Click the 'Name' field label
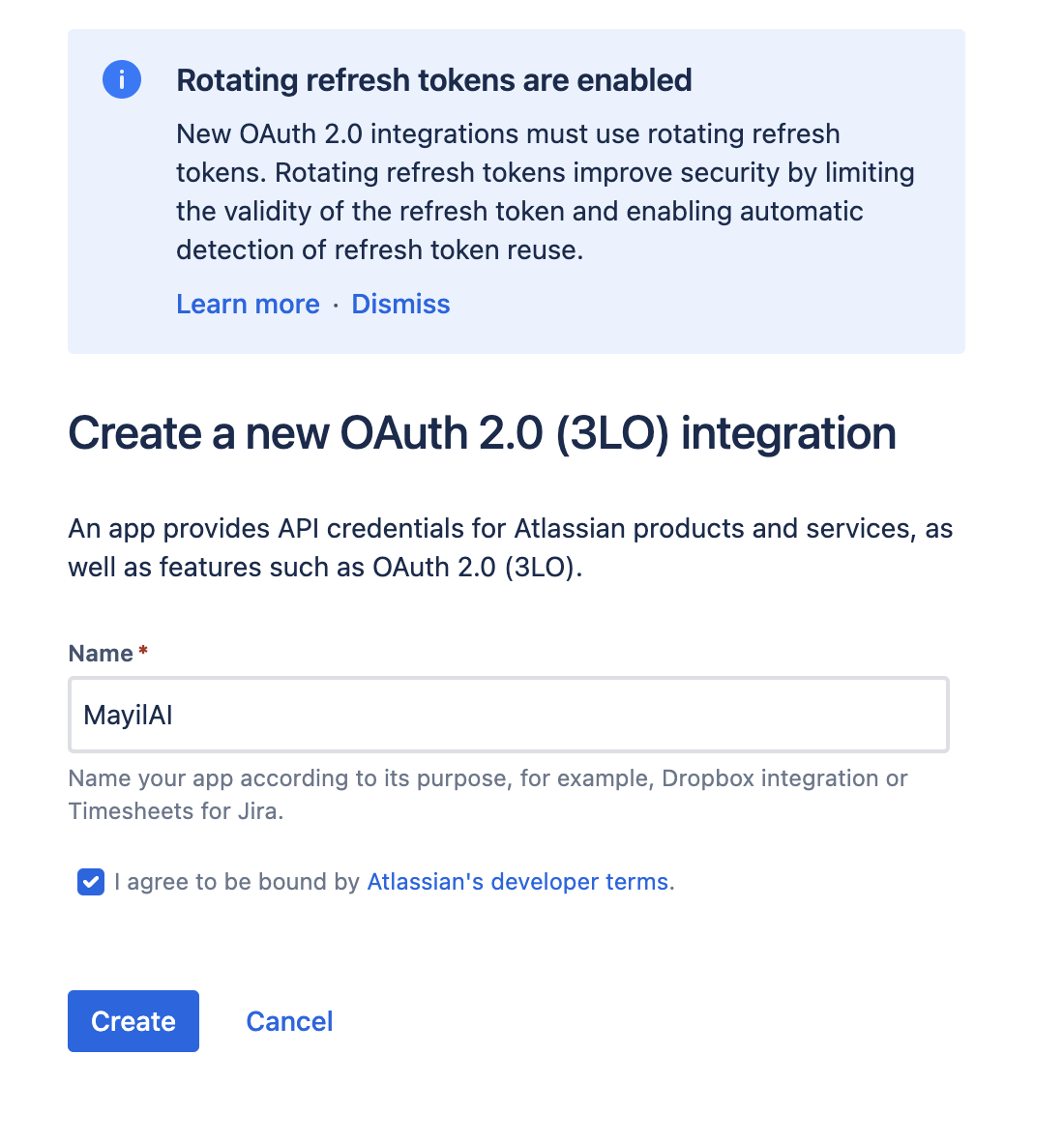 pos(100,653)
